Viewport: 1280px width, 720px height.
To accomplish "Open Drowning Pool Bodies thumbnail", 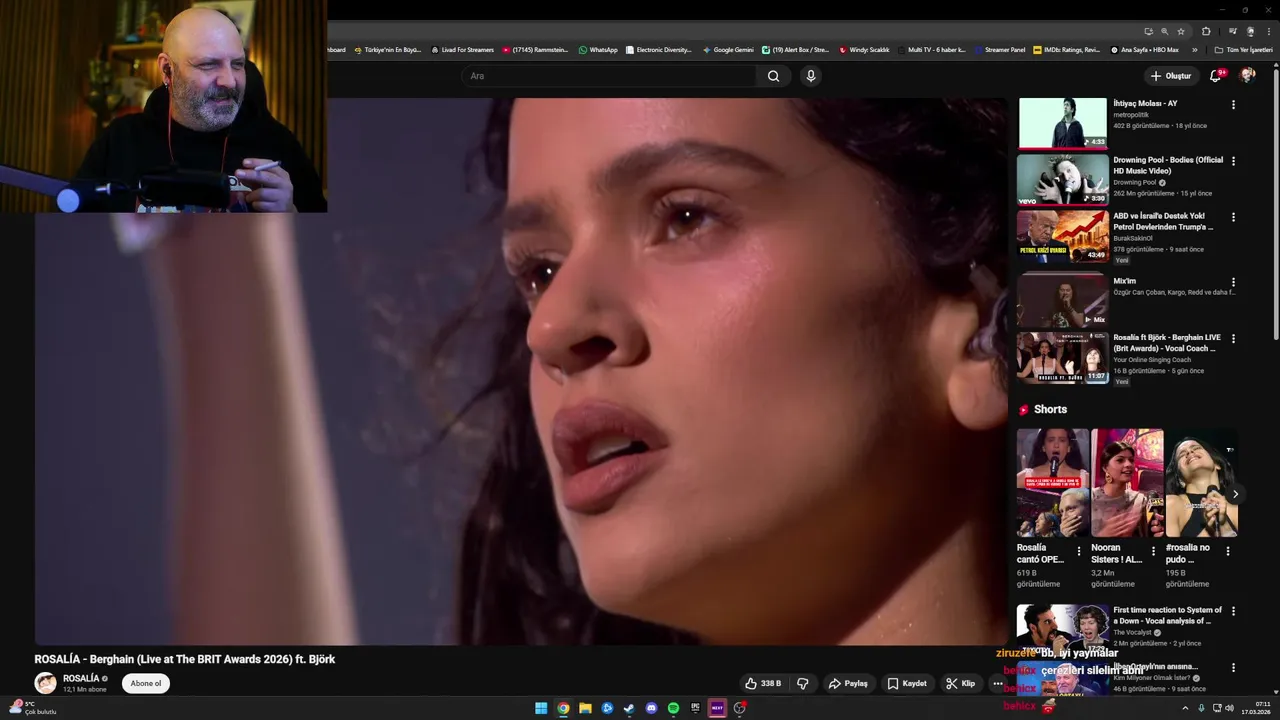I will point(1062,180).
